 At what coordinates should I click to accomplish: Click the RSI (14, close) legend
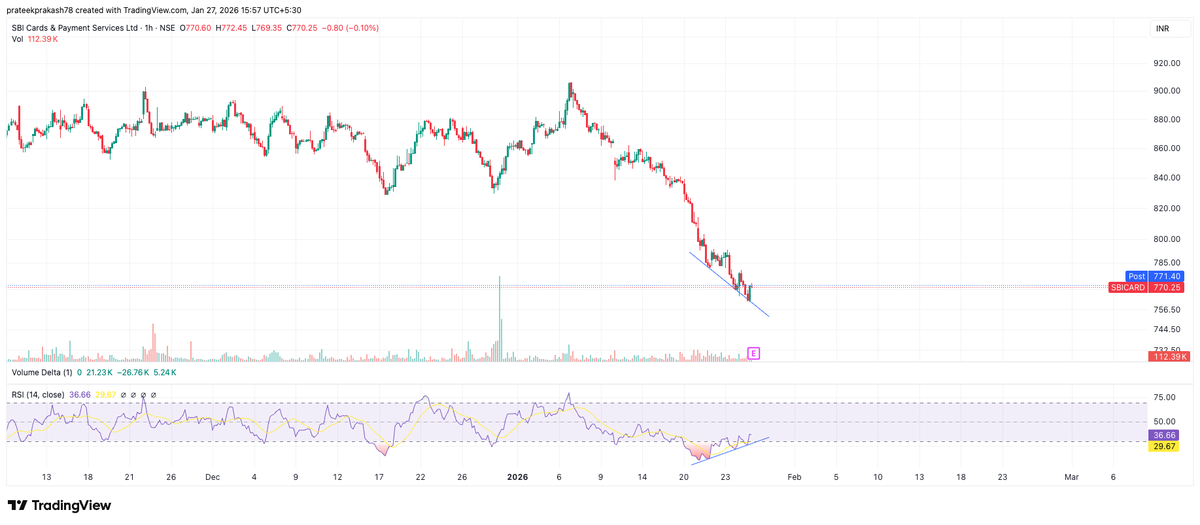click(x=38, y=395)
